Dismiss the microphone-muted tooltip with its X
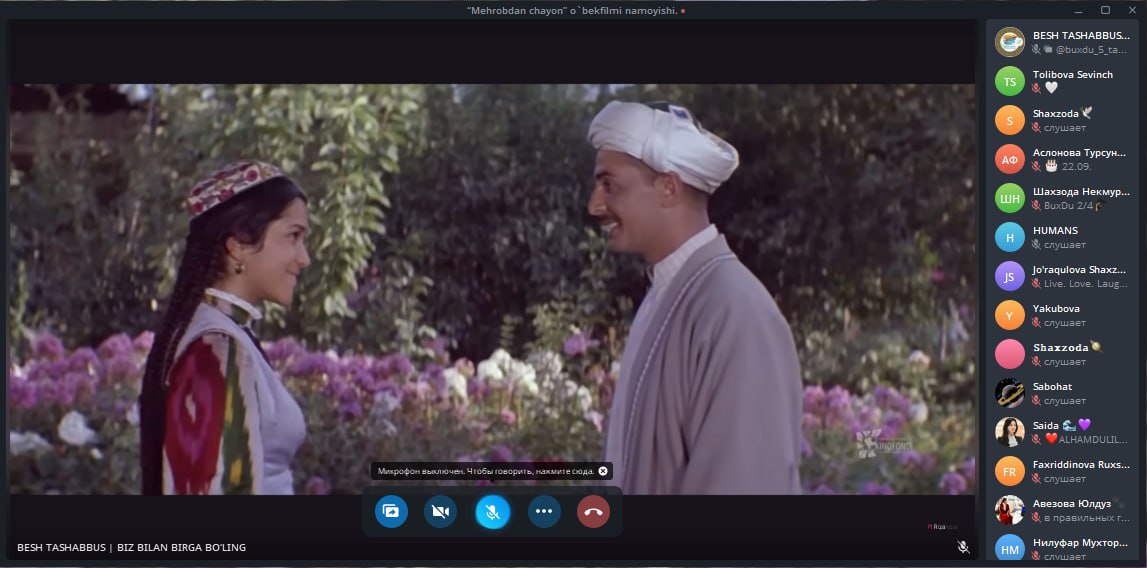 [603, 471]
